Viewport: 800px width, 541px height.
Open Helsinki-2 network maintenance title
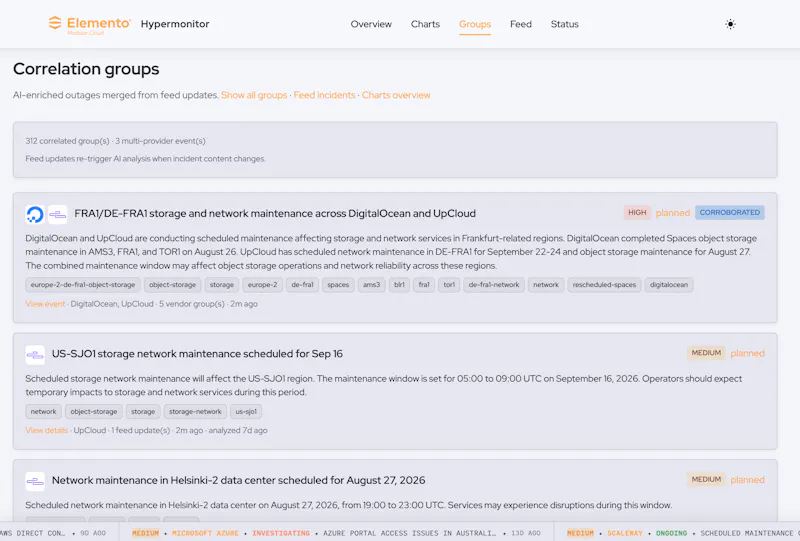[238, 480]
